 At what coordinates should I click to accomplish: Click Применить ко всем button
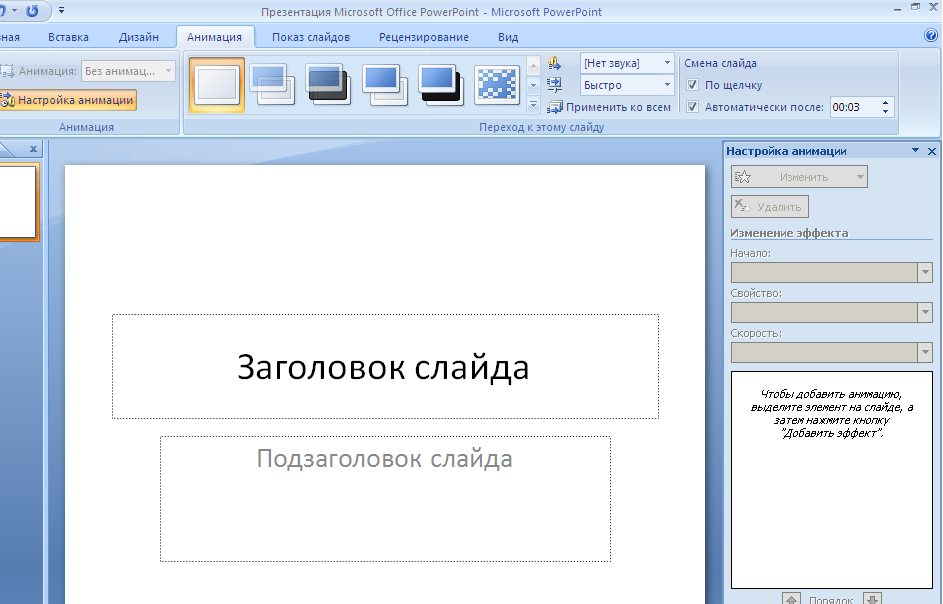(x=609, y=107)
